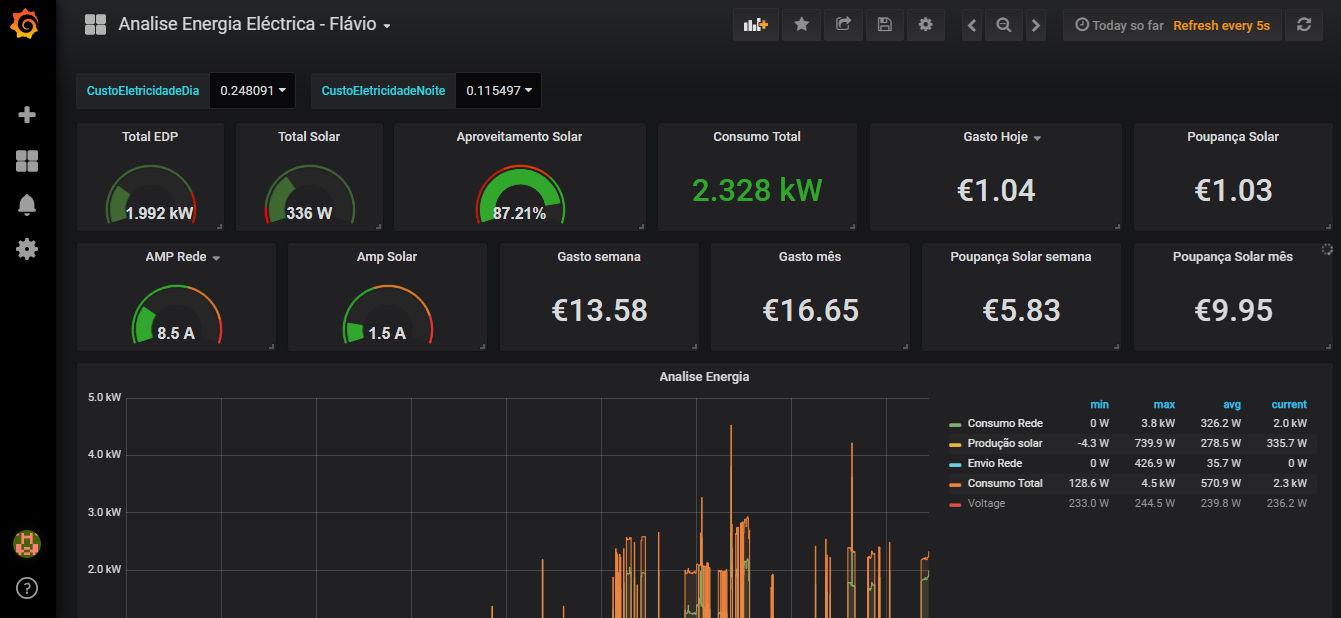Screen dimensions: 1341x618
Task: Toggle the Voltage series in legend
Action: 986,503
